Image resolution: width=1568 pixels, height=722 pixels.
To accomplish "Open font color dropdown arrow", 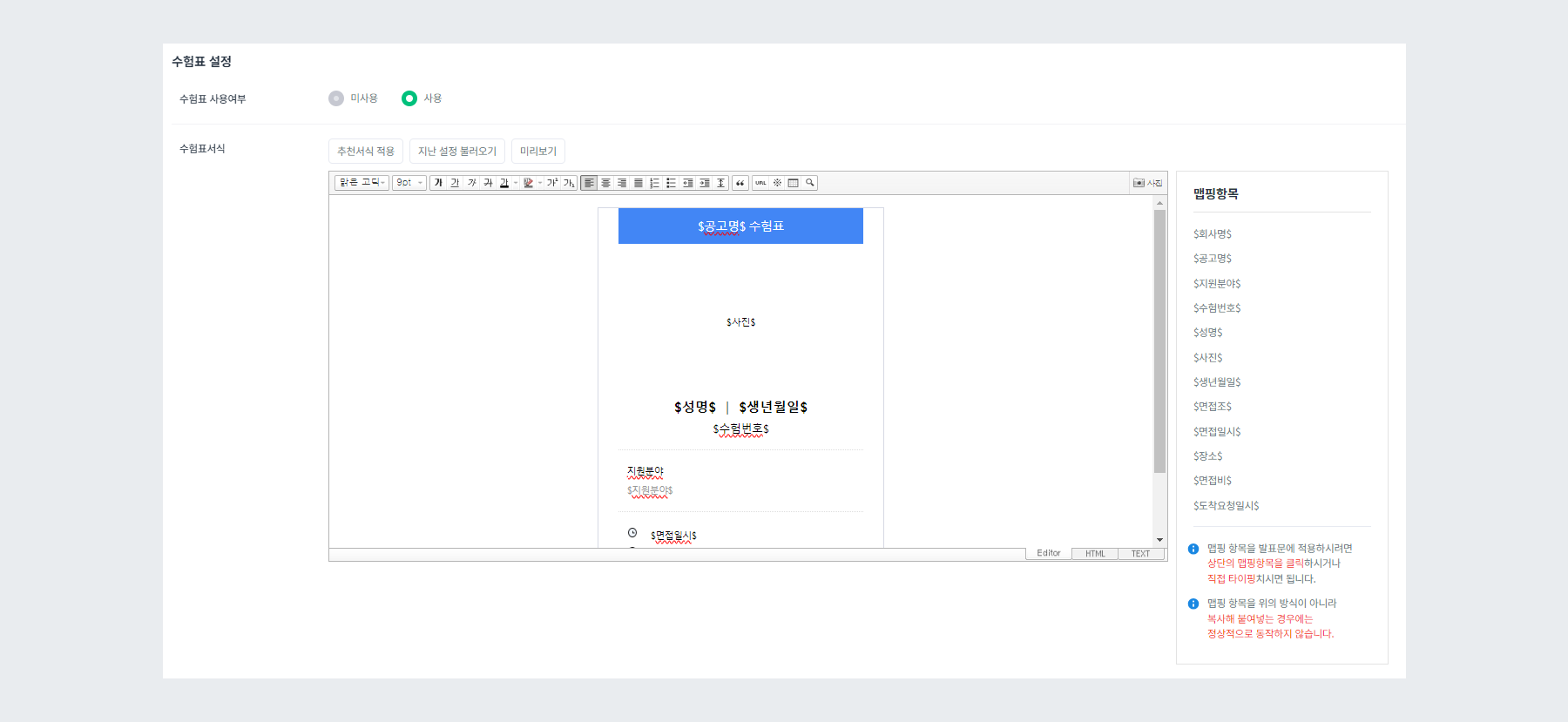I will coord(516,183).
